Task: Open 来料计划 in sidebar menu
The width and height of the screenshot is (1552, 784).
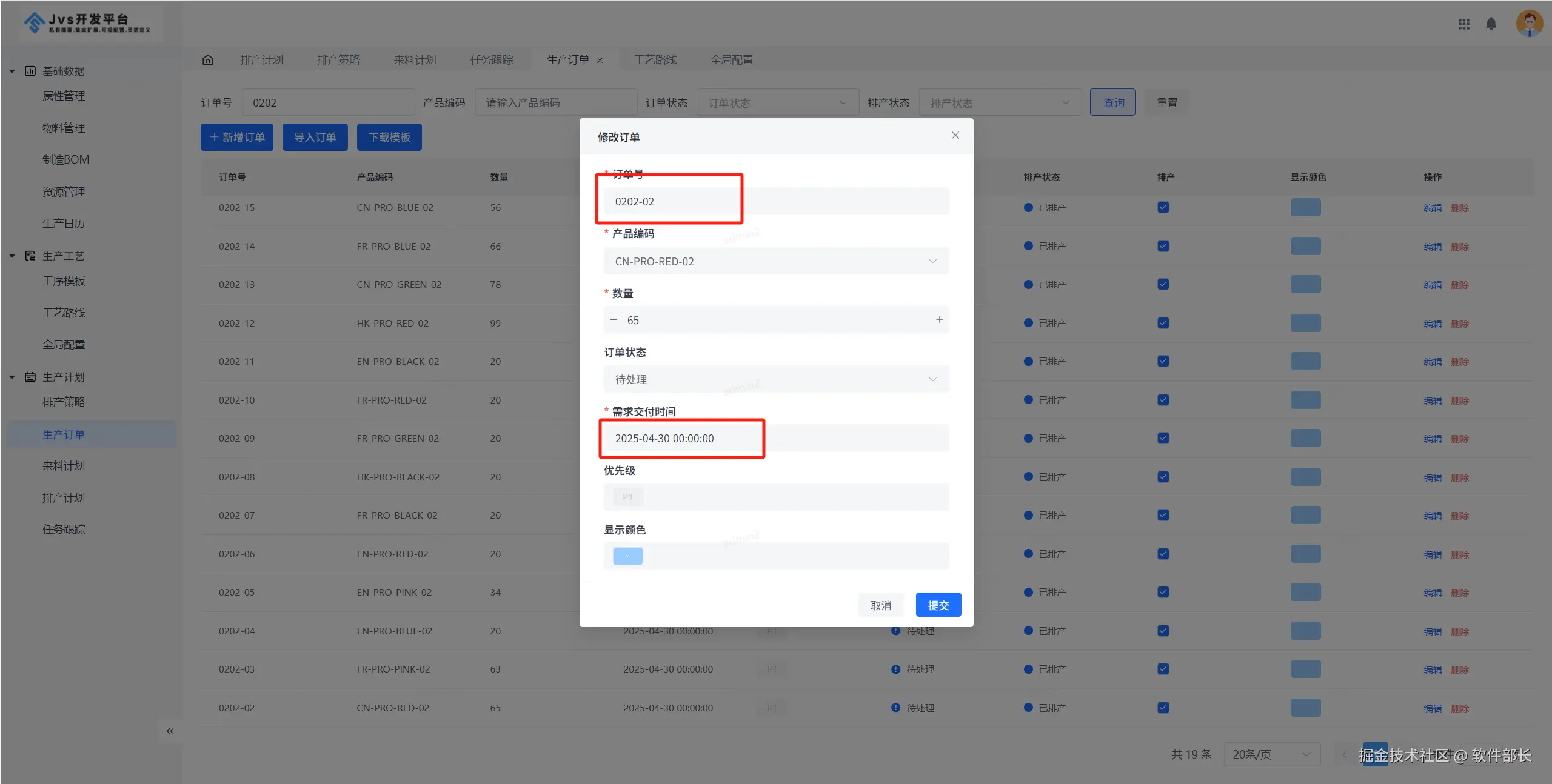Action: point(64,465)
